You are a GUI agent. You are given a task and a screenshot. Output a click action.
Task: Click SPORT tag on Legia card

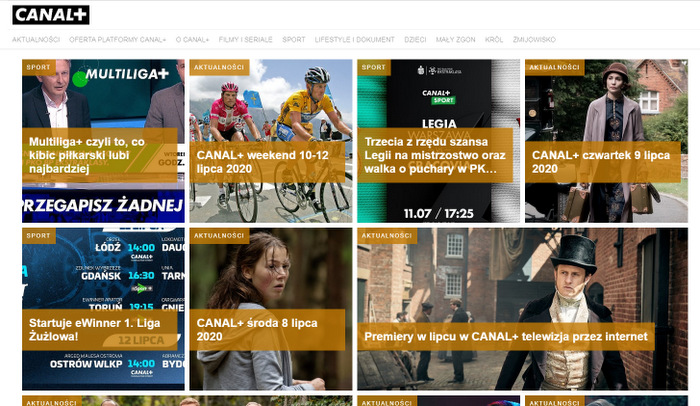coord(374,67)
